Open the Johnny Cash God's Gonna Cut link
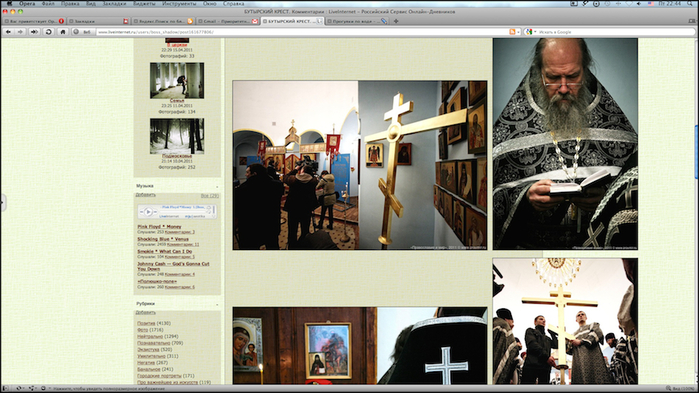 (x=173, y=266)
